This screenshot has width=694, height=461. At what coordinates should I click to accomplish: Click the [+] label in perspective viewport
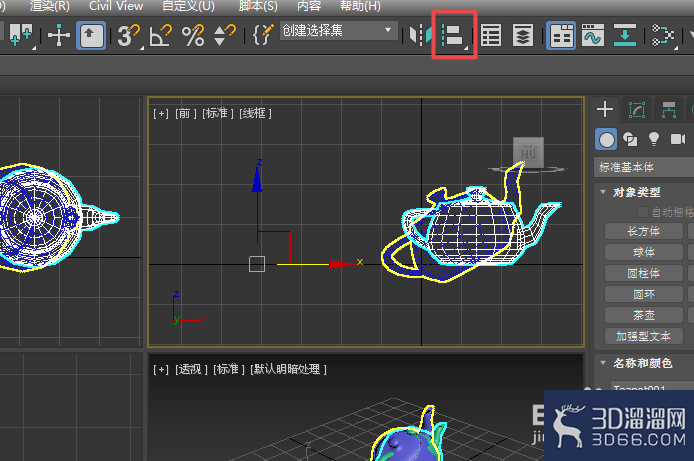click(x=161, y=369)
